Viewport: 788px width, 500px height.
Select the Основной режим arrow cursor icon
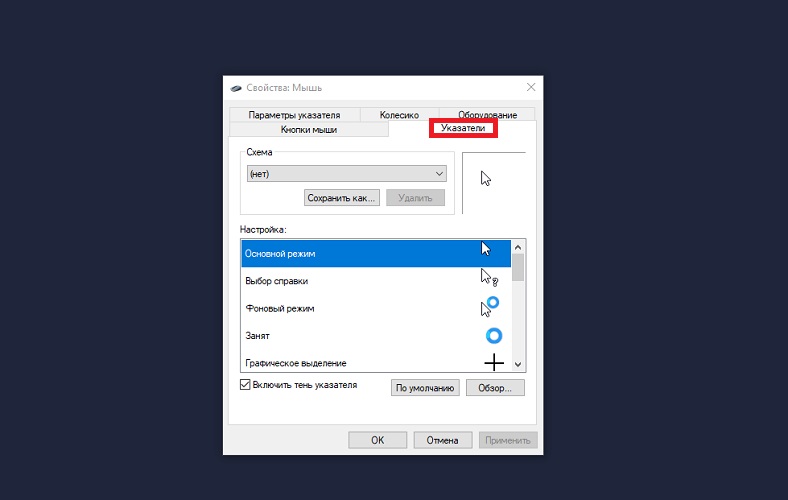pos(485,249)
